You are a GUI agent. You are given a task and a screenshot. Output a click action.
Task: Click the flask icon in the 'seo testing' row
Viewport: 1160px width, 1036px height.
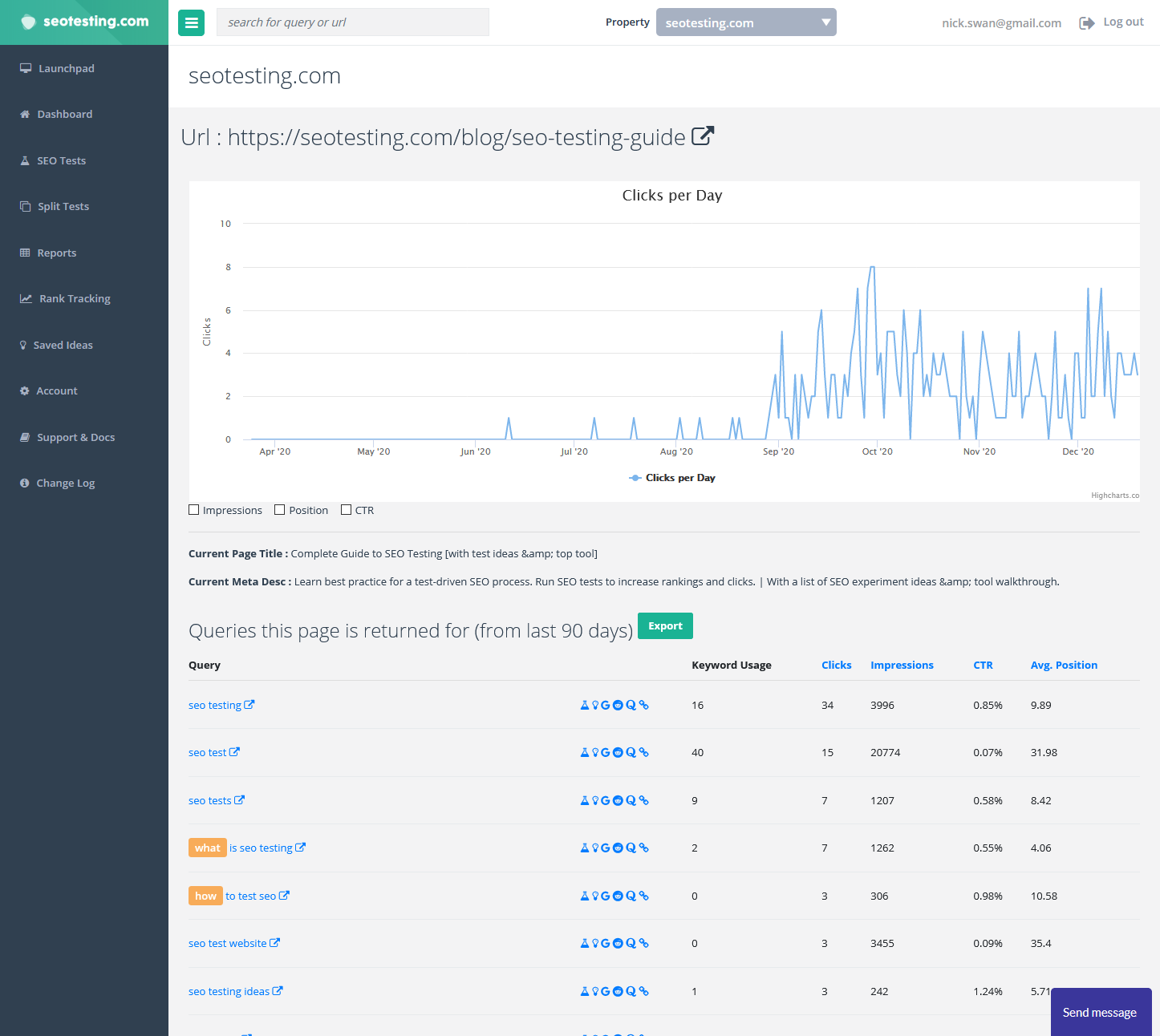coord(585,706)
